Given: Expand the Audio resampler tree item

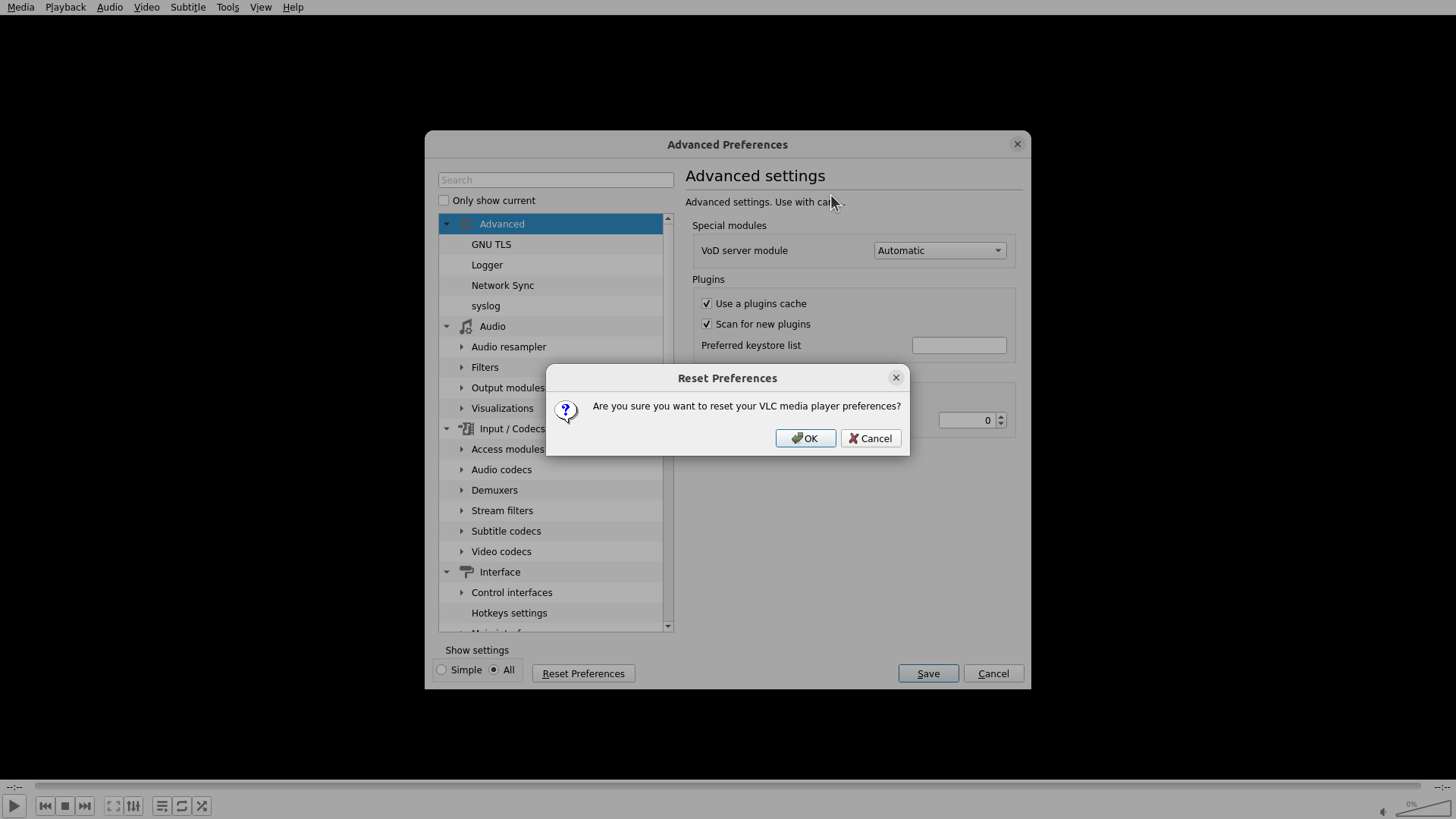Looking at the screenshot, I should coord(462,347).
